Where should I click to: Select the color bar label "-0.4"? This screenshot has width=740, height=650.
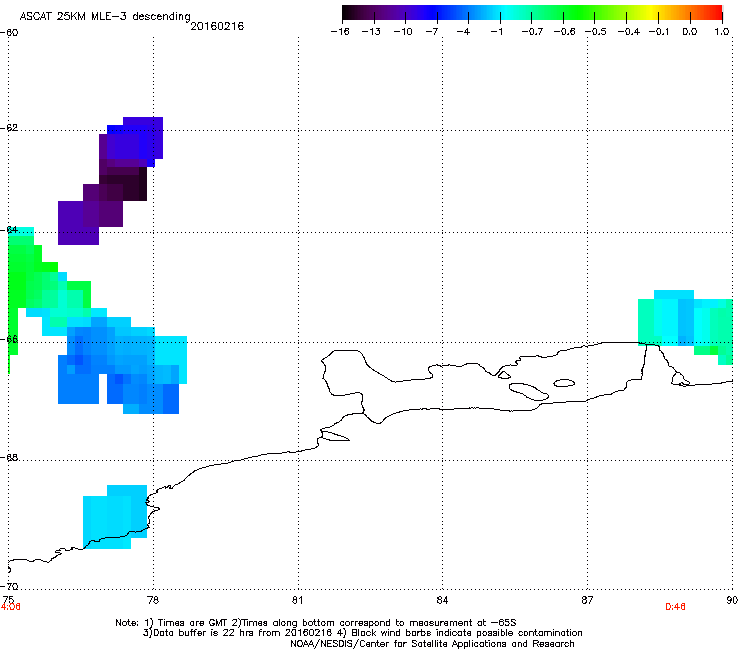coord(629,32)
